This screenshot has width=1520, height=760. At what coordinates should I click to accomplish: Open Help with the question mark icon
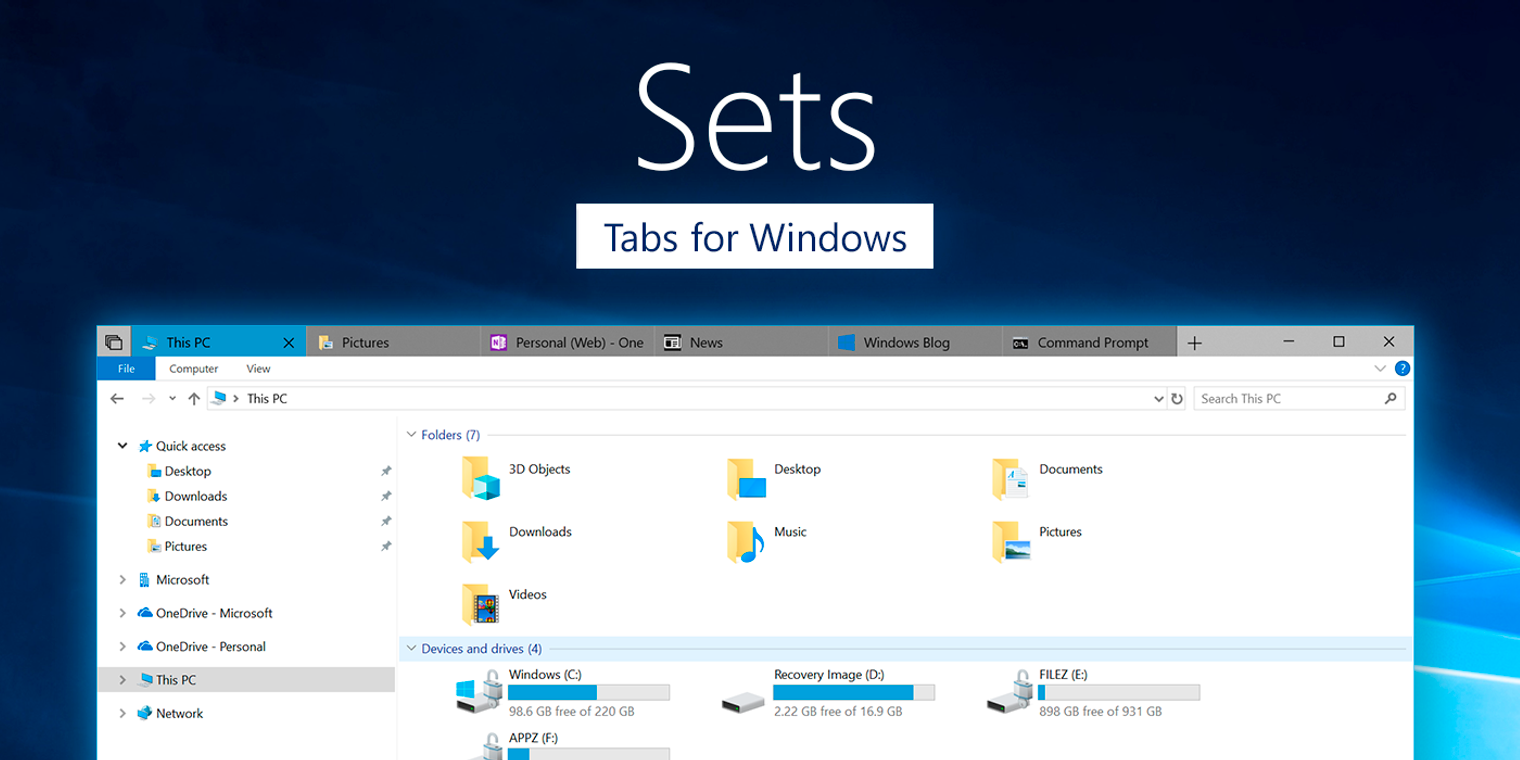click(1402, 369)
